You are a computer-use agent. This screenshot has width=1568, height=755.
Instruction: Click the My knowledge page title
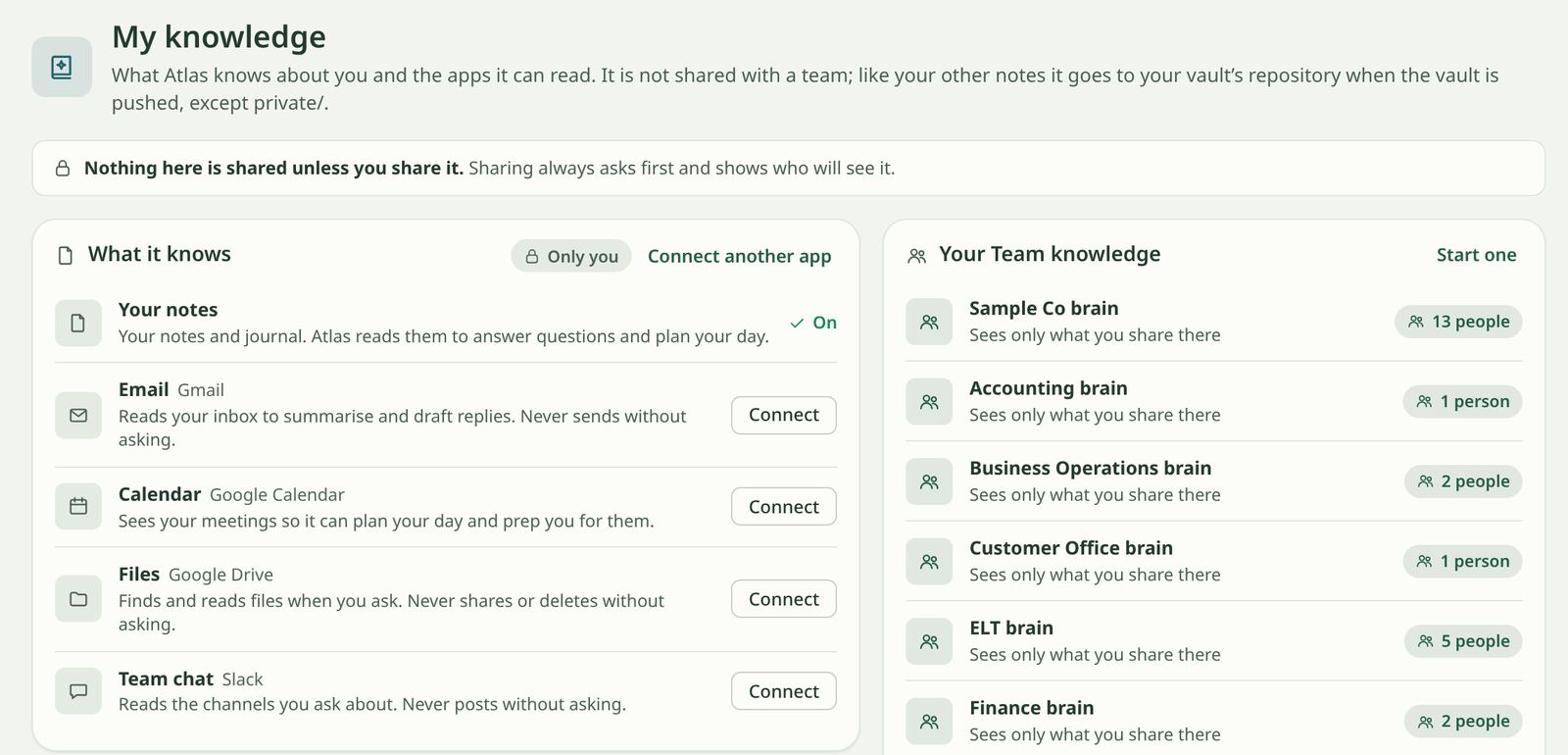(x=219, y=36)
